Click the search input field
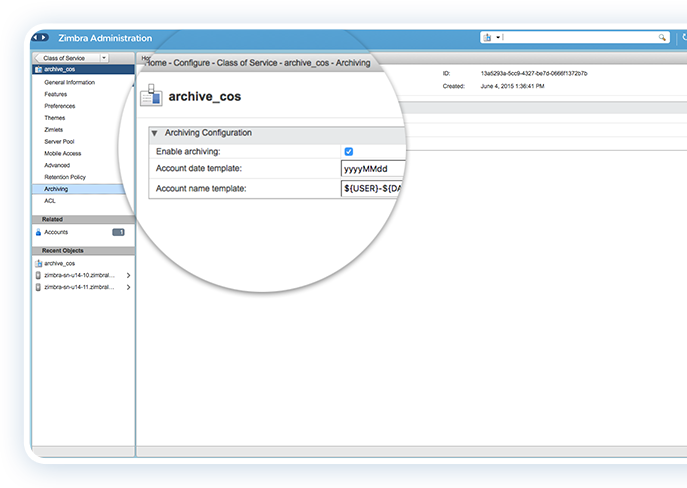The height and width of the screenshot is (488, 687). [579, 38]
